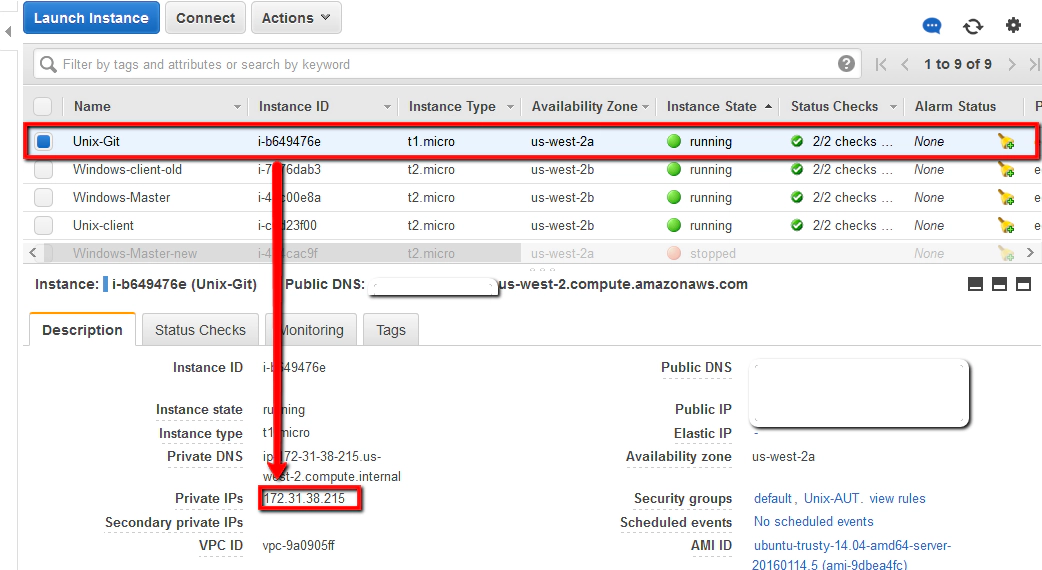The width and height of the screenshot is (1042, 570).
Task: Toggle the select-all instances checkbox
Action: [x=43, y=106]
